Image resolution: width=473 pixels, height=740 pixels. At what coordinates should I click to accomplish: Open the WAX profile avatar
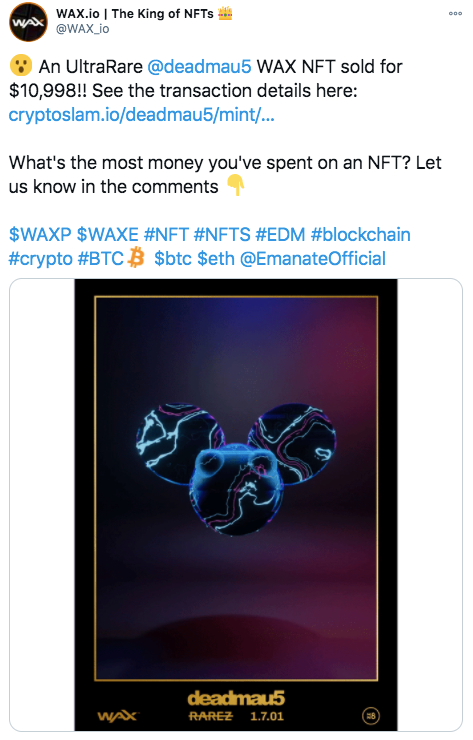tap(28, 22)
